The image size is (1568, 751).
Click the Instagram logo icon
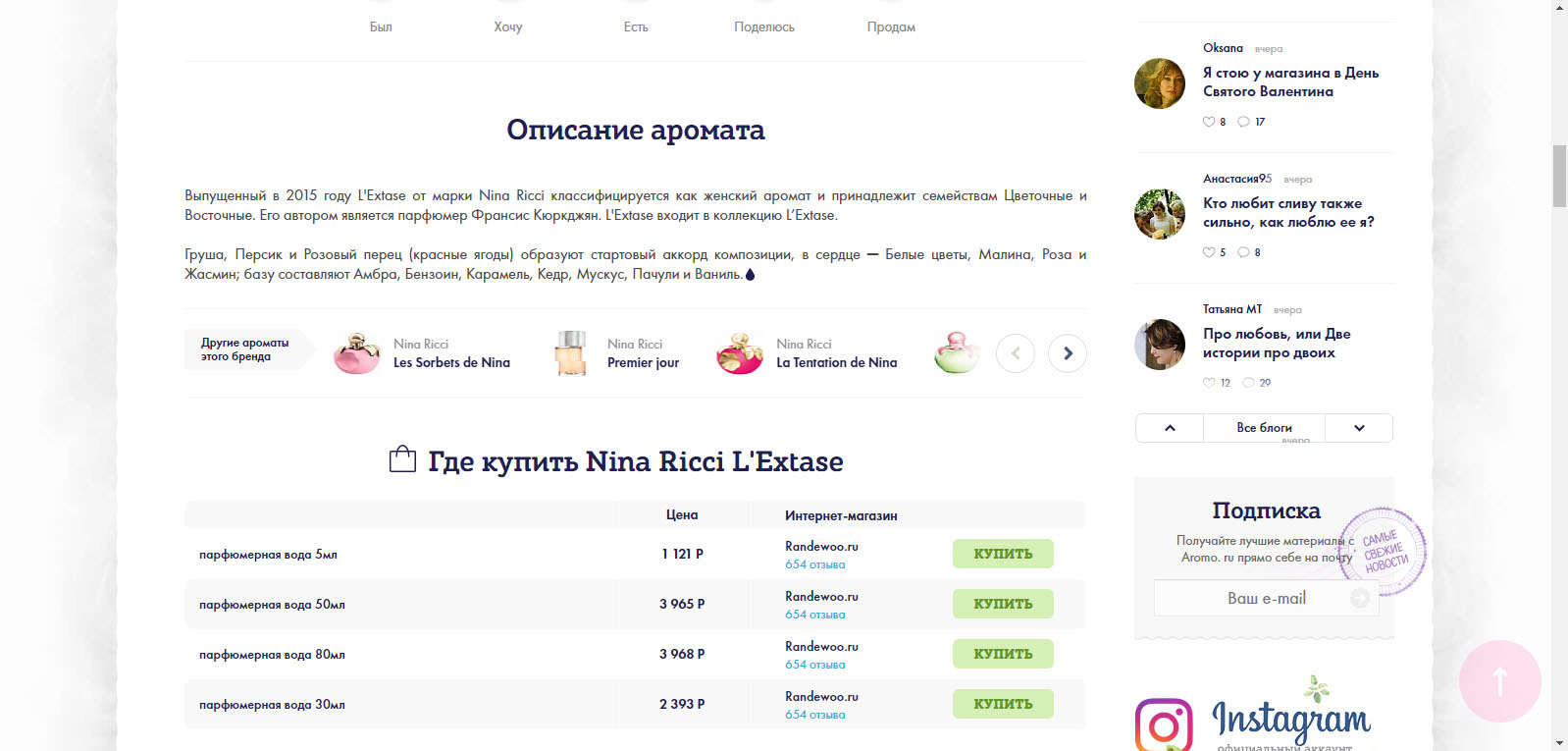pos(1164,725)
